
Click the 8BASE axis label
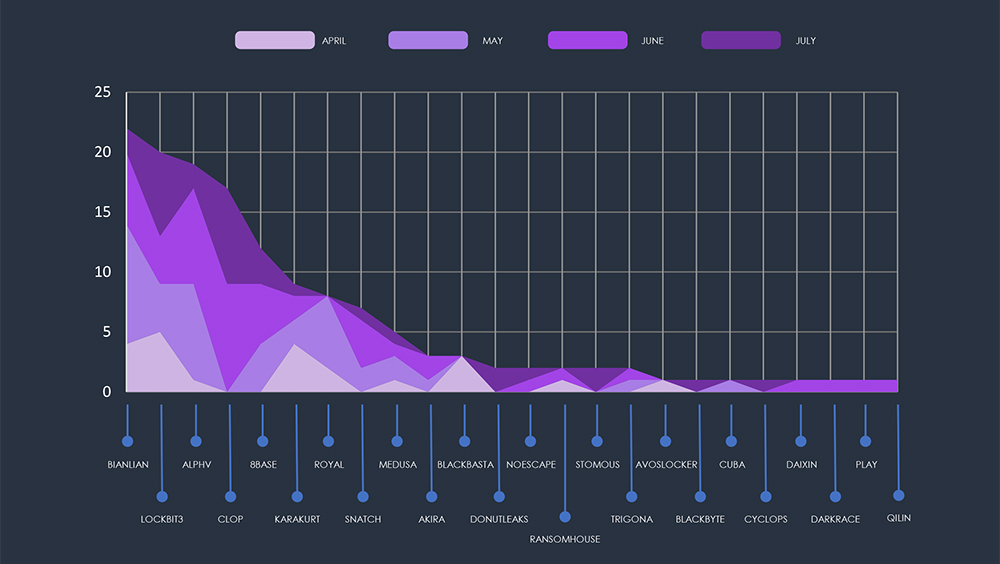(x=263, y=464)
